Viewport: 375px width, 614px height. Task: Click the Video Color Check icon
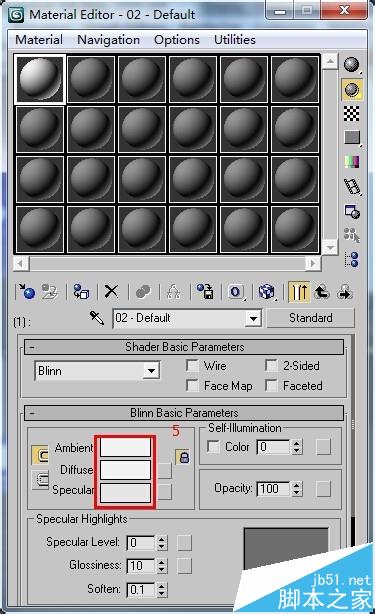click(352, 161)
